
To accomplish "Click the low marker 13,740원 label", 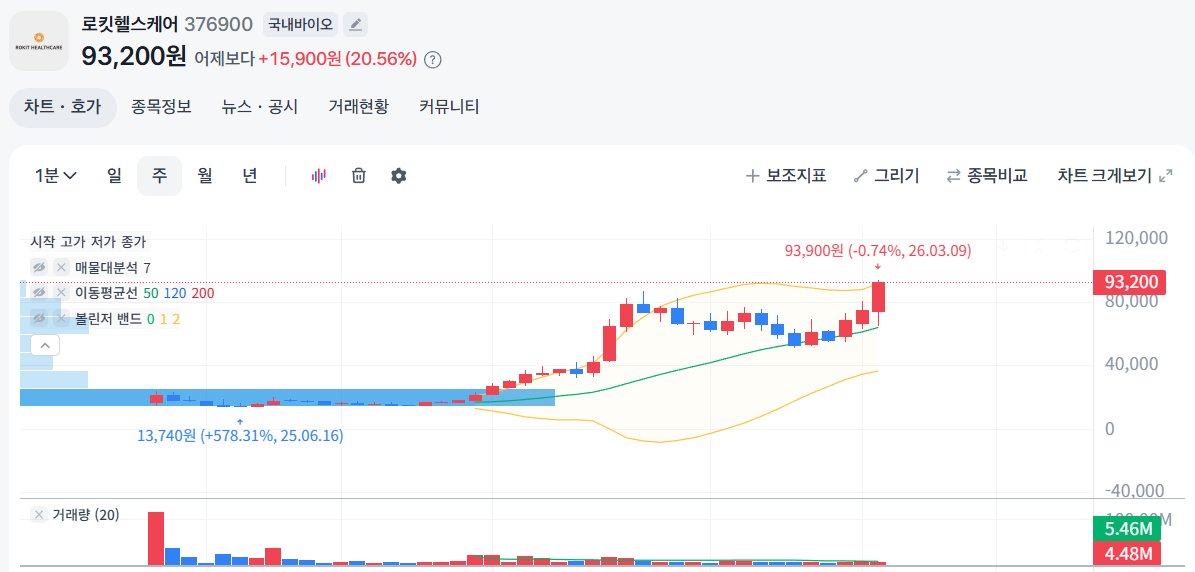I will [x=240, y=436].
